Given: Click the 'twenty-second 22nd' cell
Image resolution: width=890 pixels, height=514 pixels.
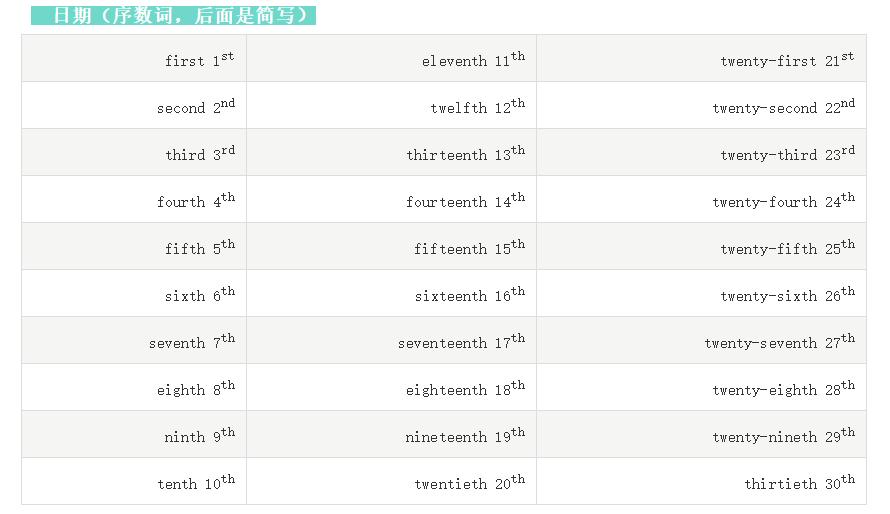Looking at the screenshot, I should point(782,107).
